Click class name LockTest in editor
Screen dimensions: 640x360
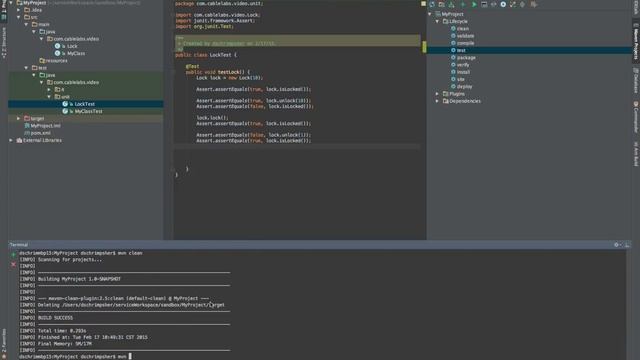pos(220,55)
